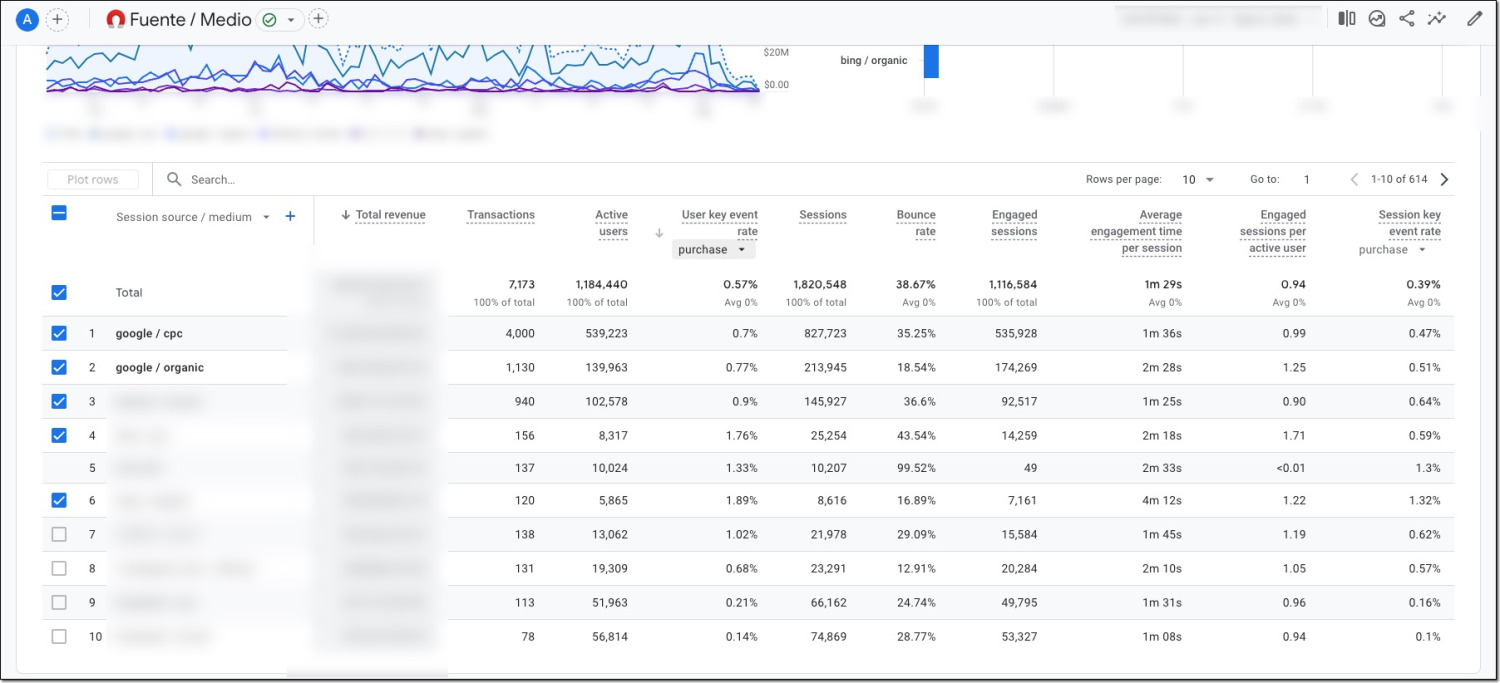Sort by Active users column header
Viewport: 1500px width, 683px height.
tap(611, 223)
